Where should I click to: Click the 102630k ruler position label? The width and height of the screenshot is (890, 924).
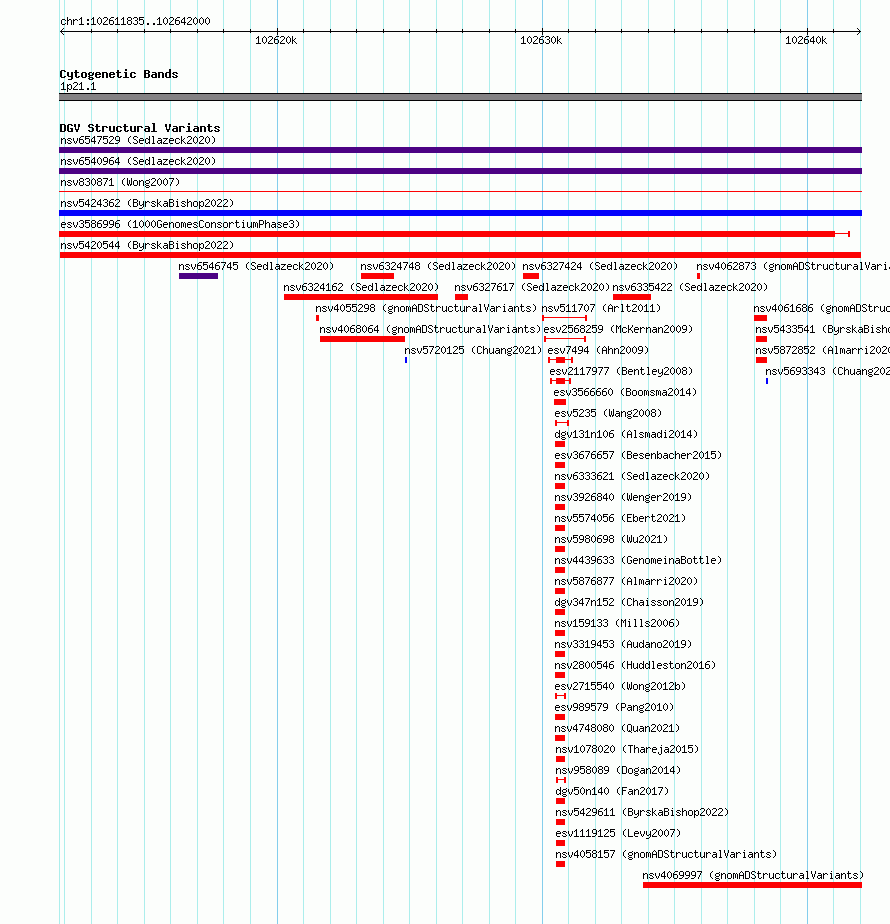click(x=541, y=41)
